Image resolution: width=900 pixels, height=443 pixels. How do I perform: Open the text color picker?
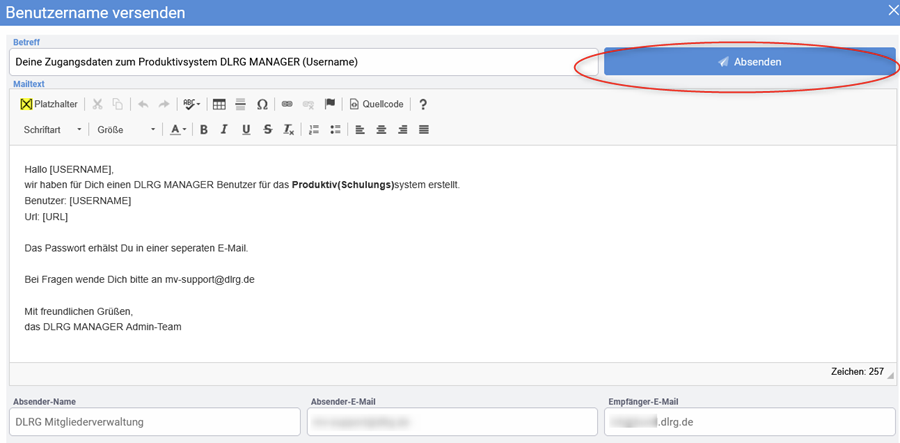(x=178, y=130)
